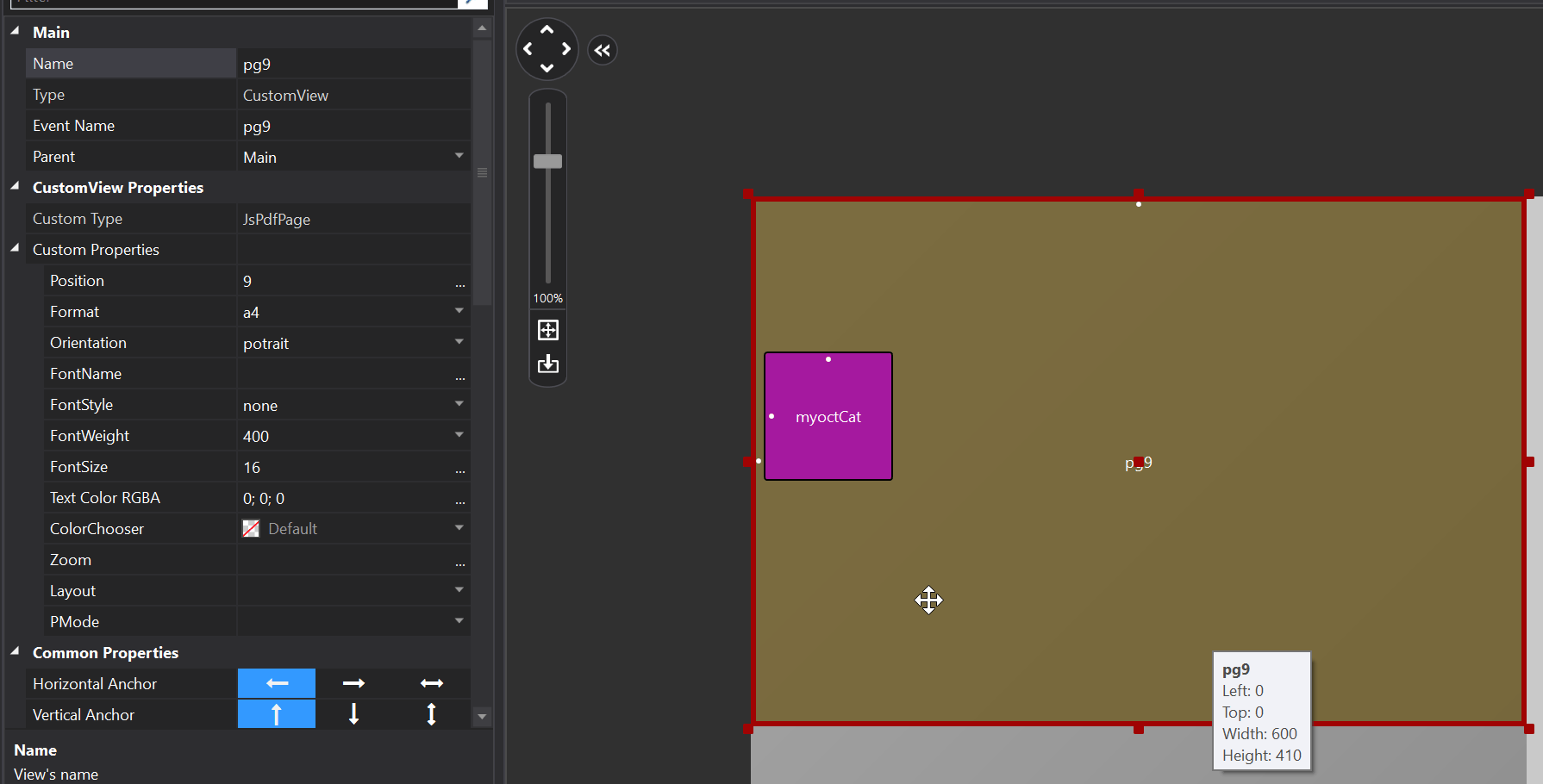Click the pg9 label in the designer canvas
This screenshot has height=784, width=1543.
(x=1138, y=463)
